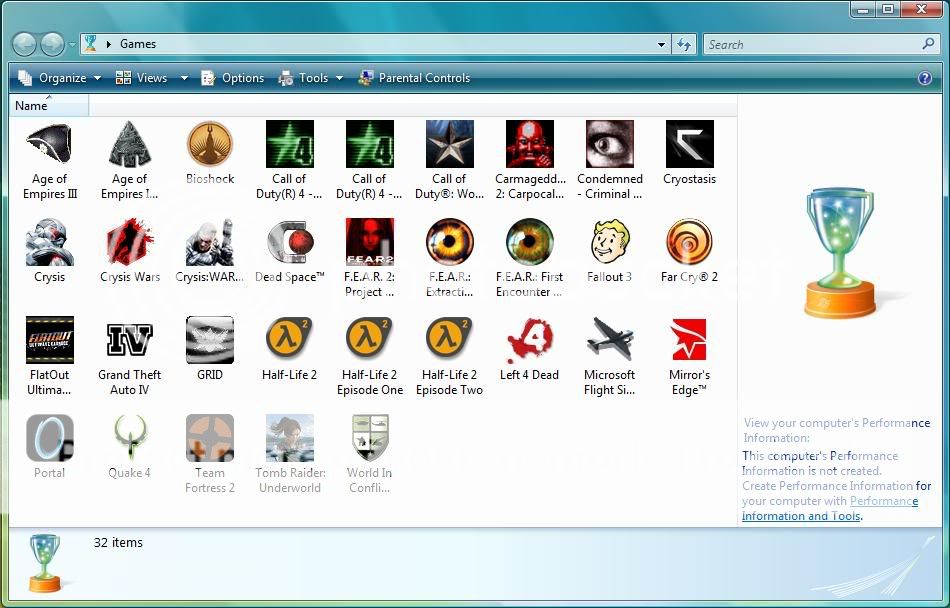Select the Fallout 3 Vault Boy icon
The height and width of the screenshot is (608, 950).
tap(610, 242)
